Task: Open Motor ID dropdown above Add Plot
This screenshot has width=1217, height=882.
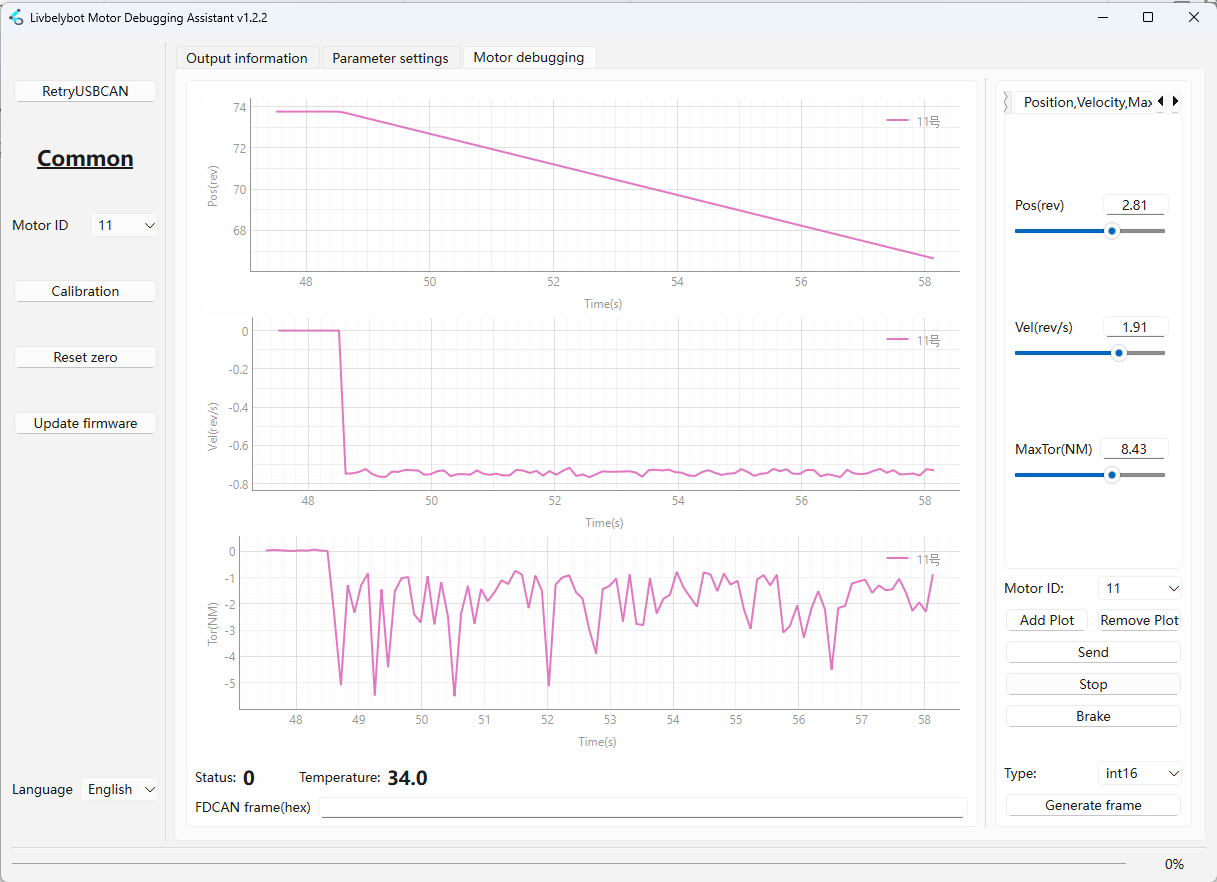Action: (1139, 588)
